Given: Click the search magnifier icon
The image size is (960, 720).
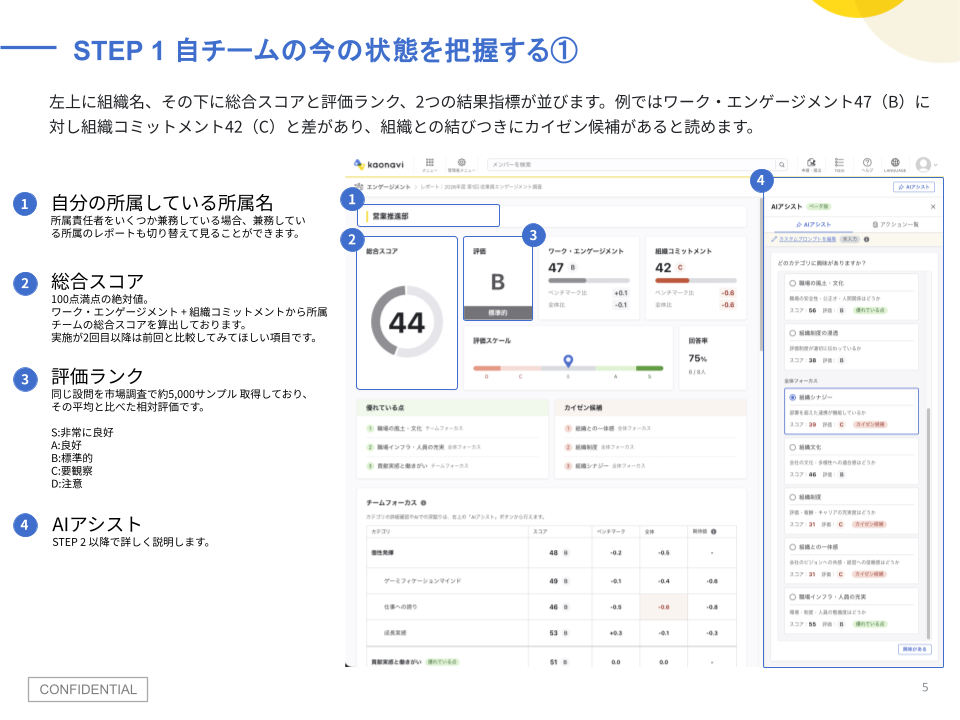Looking at the screenshot, I should coord(782,165).
